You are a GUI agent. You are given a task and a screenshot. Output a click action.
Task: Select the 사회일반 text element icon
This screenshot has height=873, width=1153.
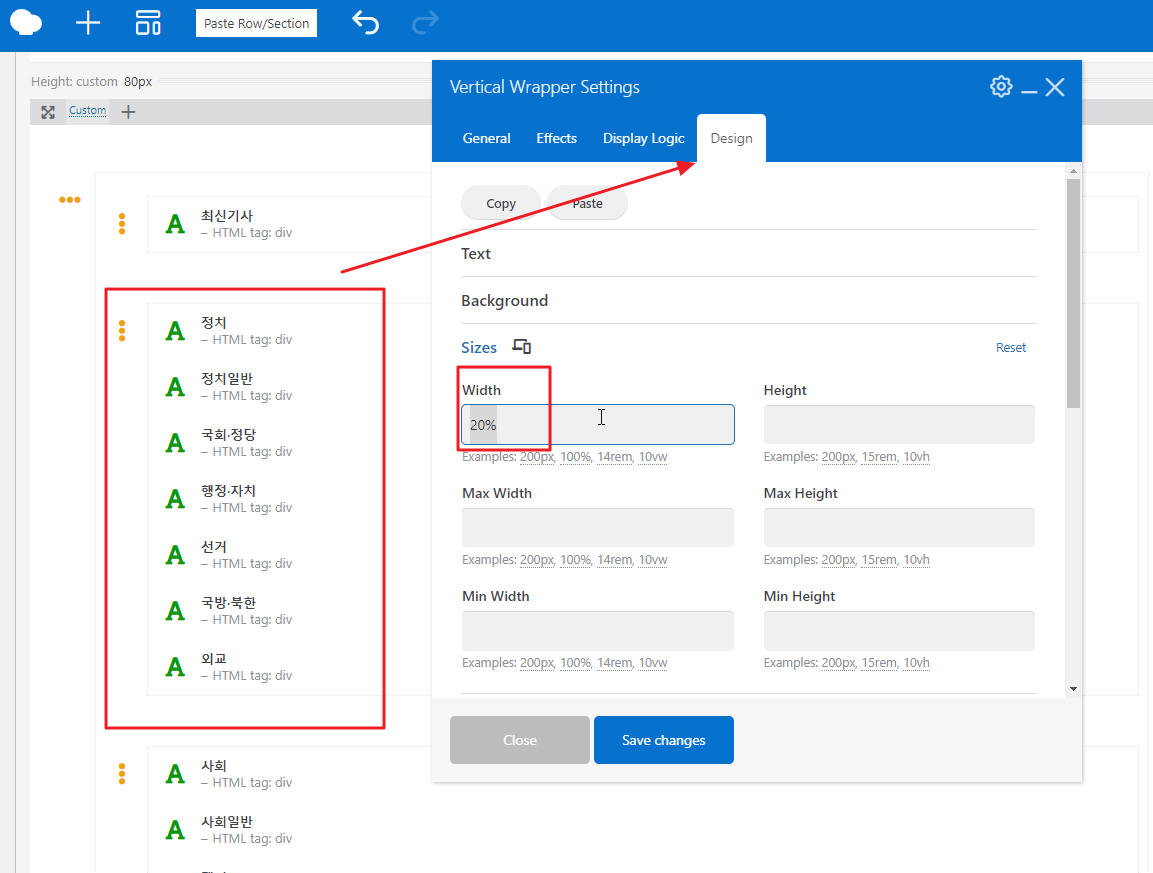pos(175,830)
